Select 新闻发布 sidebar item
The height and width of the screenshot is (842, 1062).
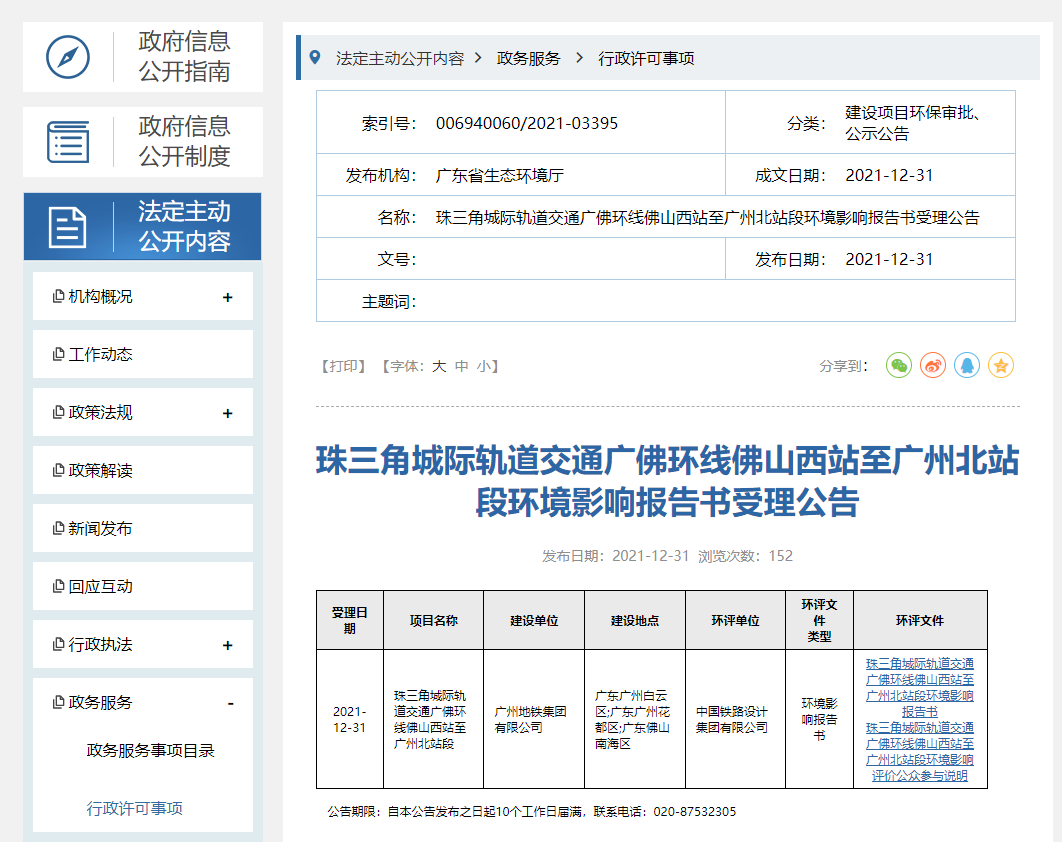pyautogui.click(x=100, y=529)
